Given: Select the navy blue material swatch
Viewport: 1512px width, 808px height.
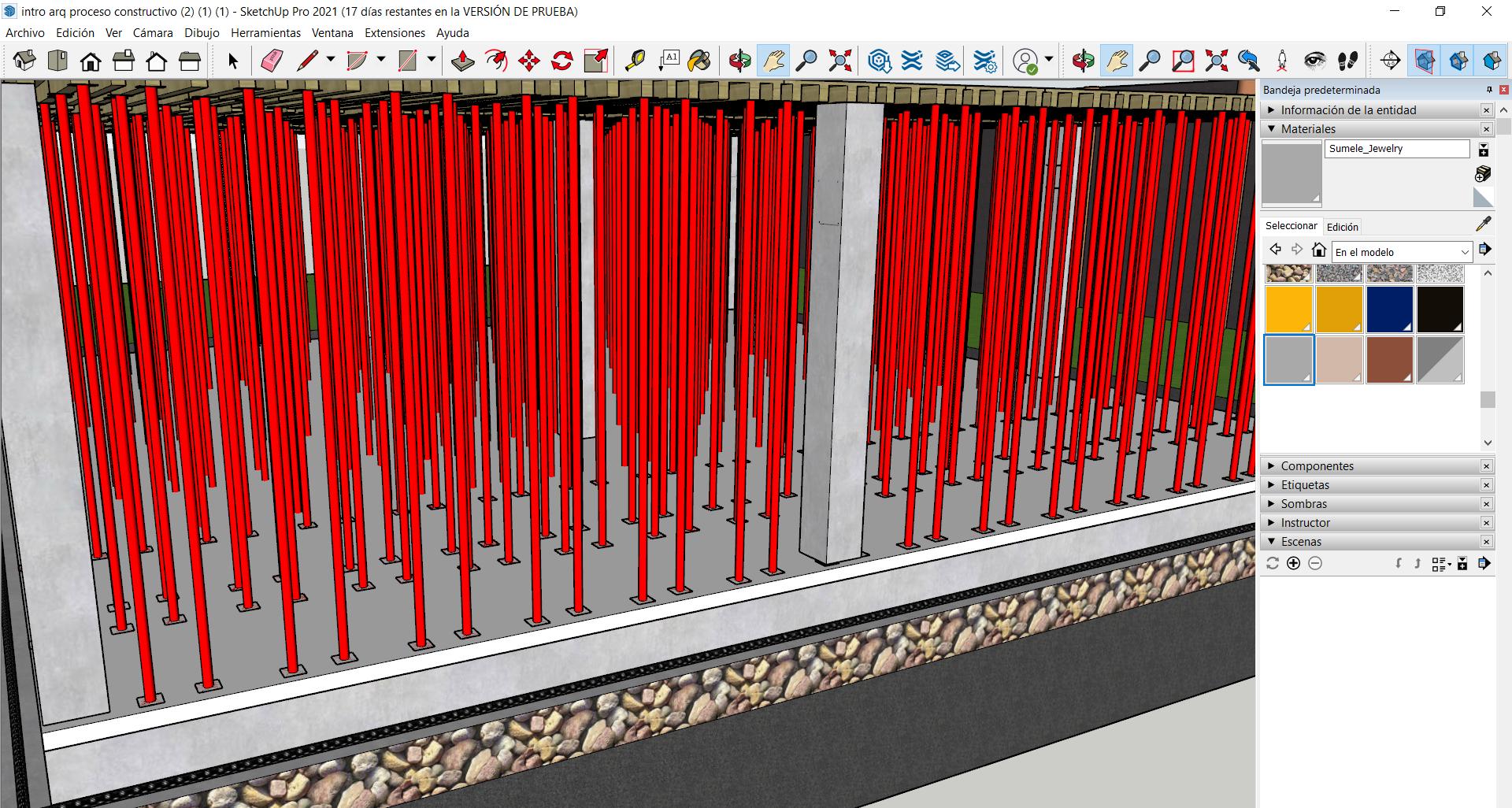Looking at the screenshot, I should click(x=1389, y=309).
